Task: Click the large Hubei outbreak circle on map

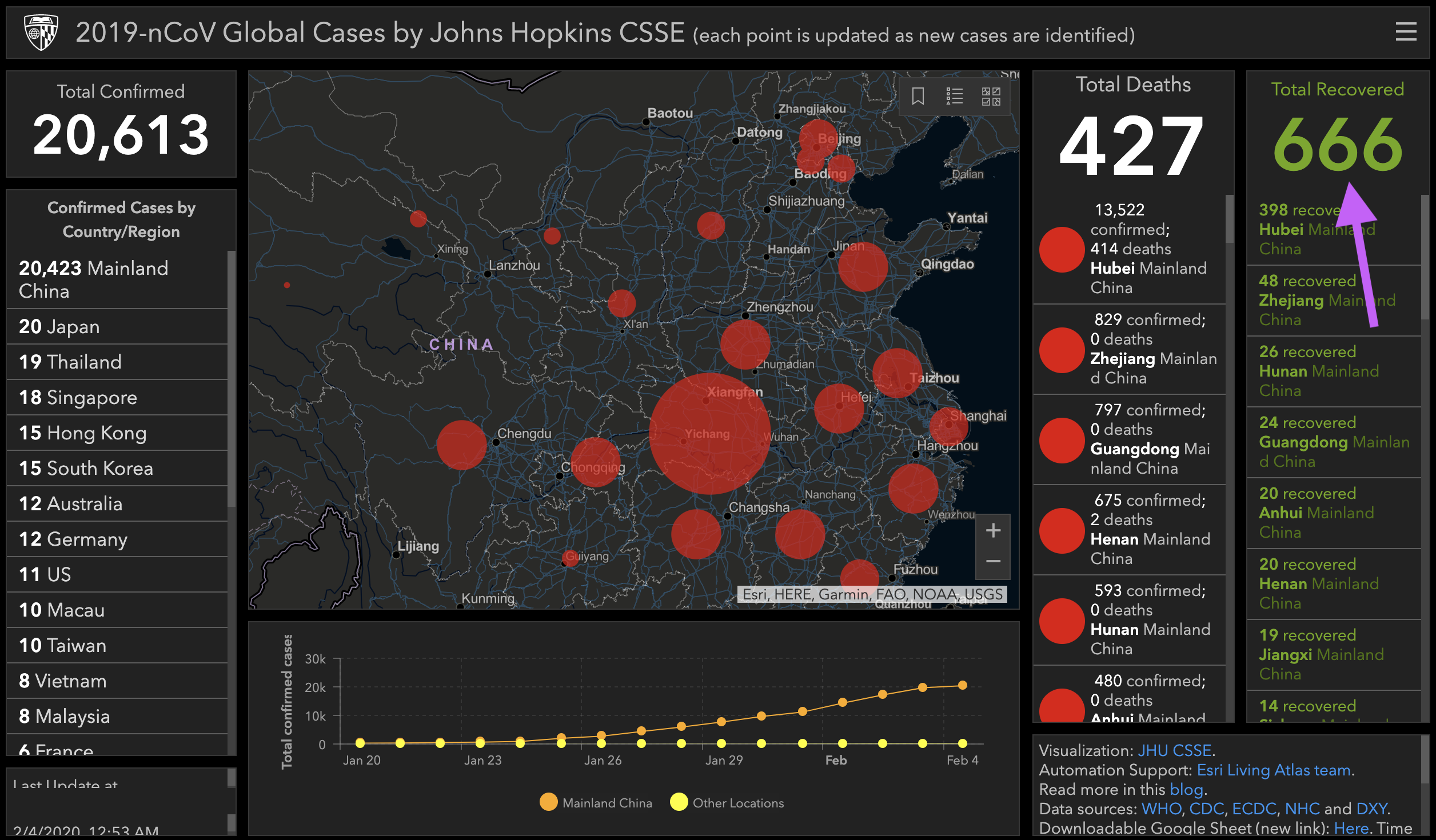Action: click(x=709, y=434)
